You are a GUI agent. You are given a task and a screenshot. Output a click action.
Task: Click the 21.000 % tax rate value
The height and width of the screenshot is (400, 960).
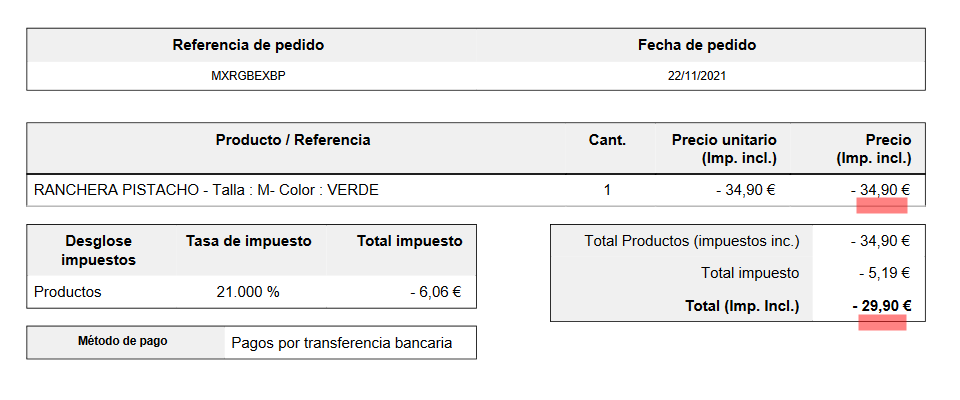click(248, 292)
